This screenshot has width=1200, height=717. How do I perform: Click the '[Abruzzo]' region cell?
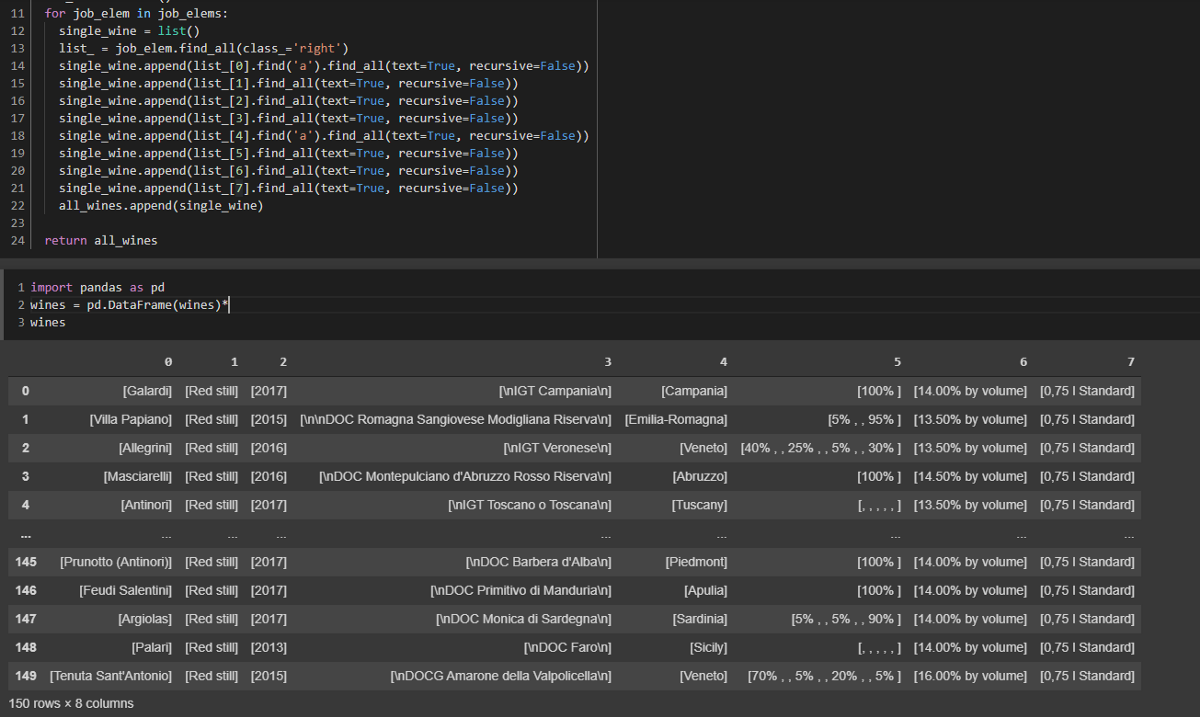(x=700, y=476)
